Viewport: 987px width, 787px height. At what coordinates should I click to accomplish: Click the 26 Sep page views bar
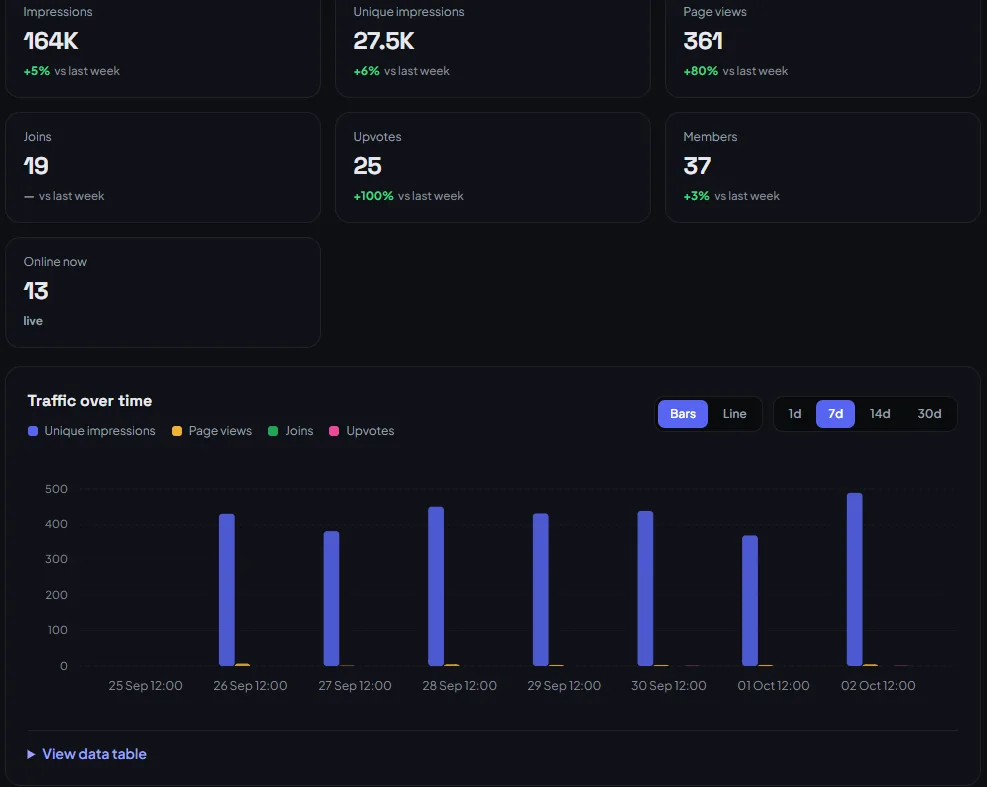242,664
